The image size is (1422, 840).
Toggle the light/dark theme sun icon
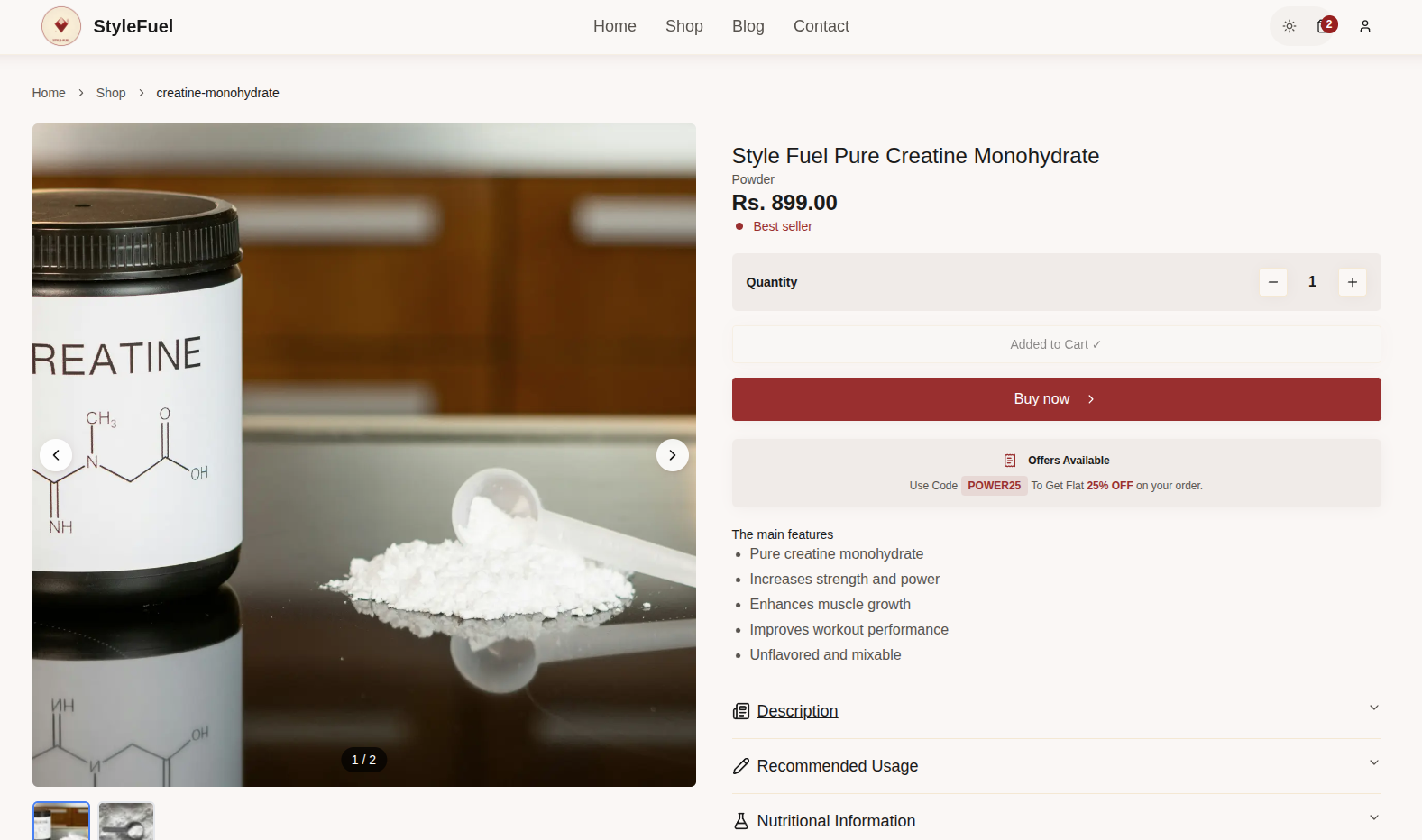[1289, 26]
